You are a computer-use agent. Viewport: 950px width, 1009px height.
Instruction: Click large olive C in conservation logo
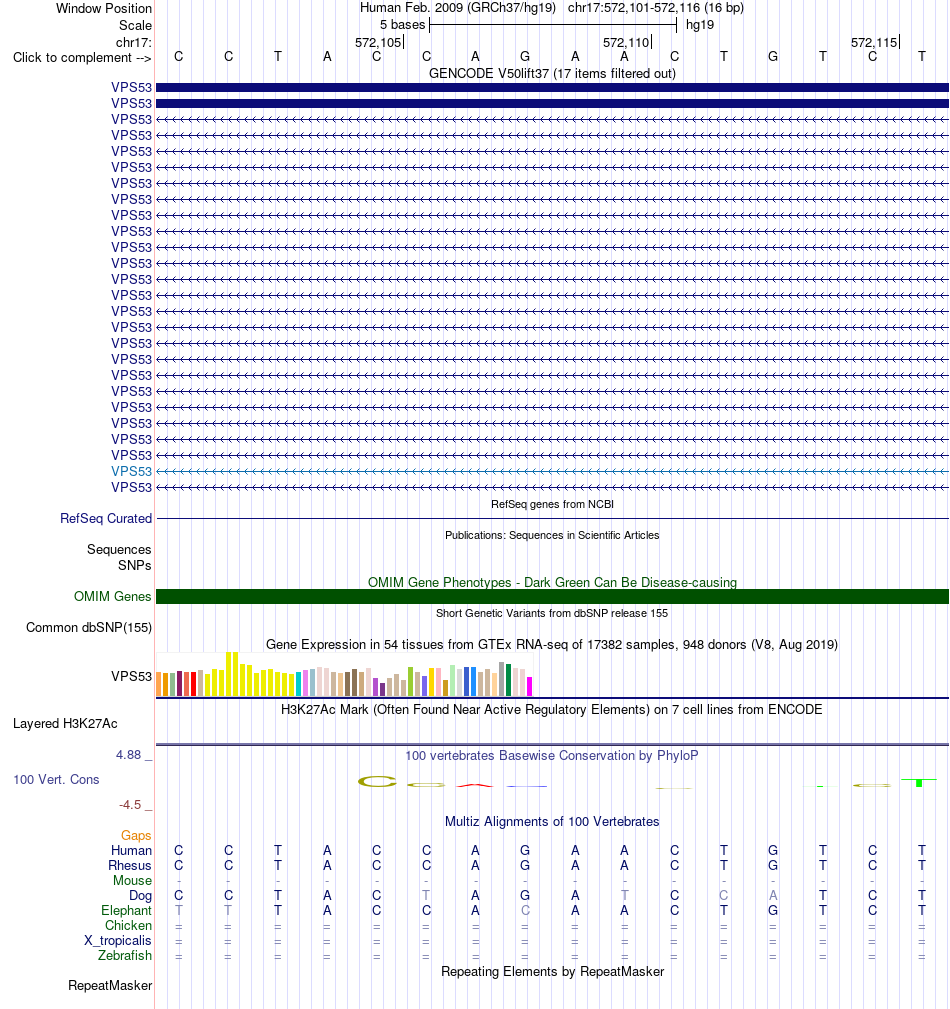click(x=377, y=782)
